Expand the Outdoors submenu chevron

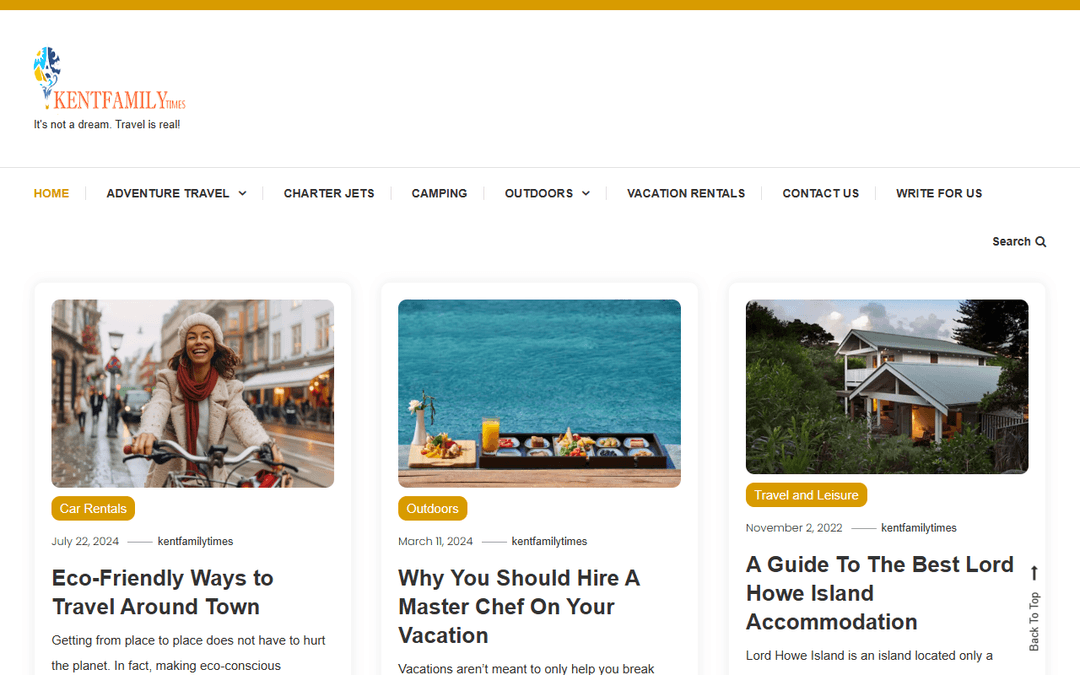coord(585,194)
